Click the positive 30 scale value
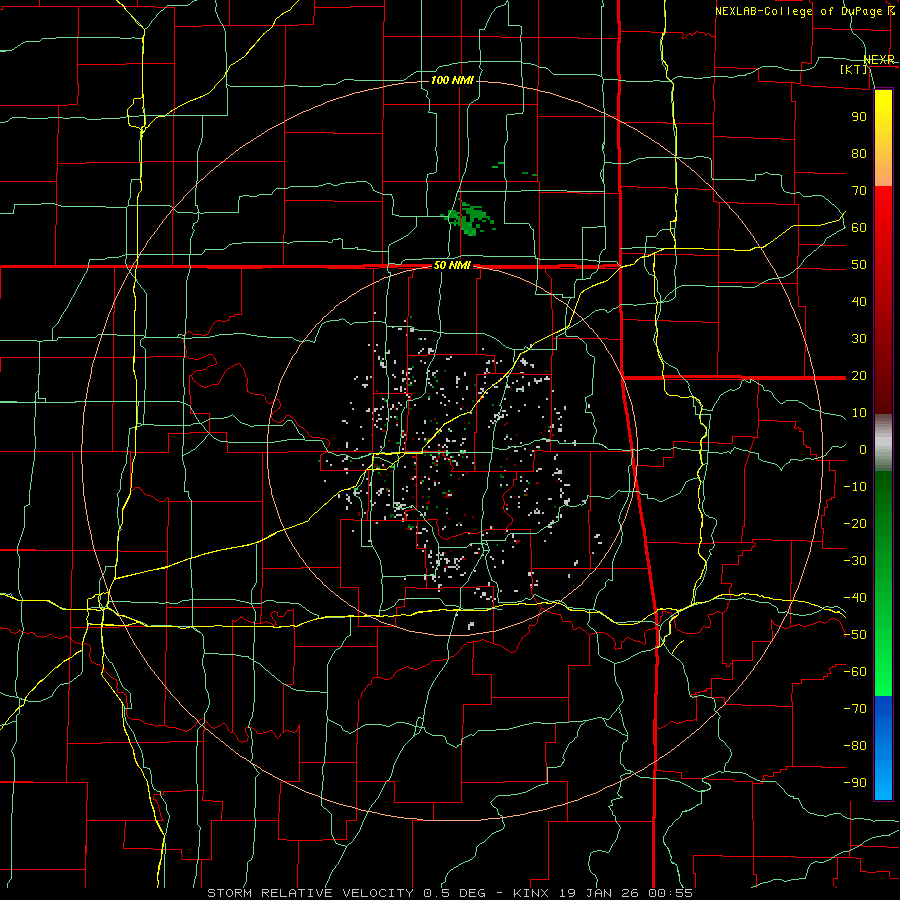Image resolution: width=900 pixels, height=900 pixels. pyautogui.click(x=859, y=339)
